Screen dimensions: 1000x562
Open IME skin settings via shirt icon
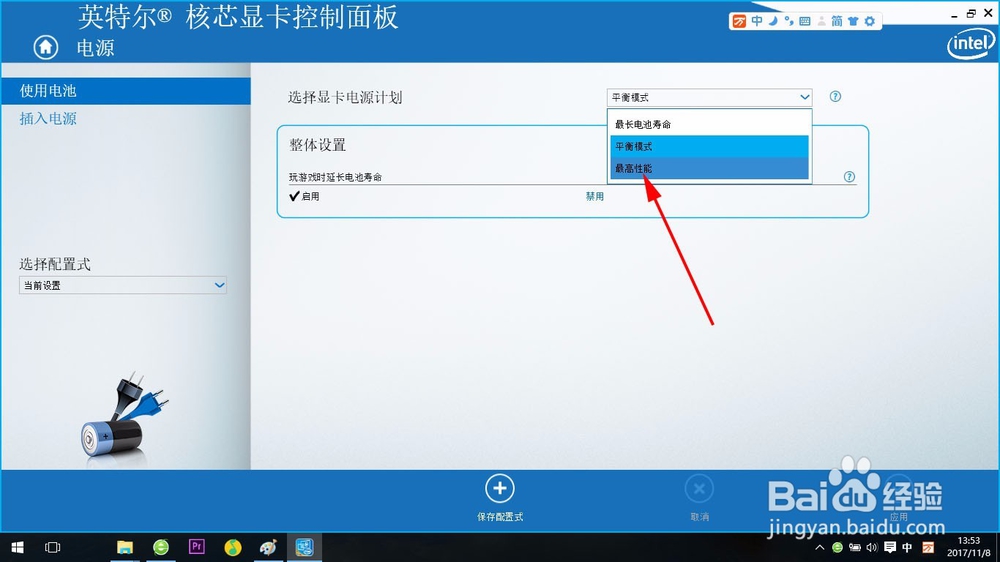[853, 21]
